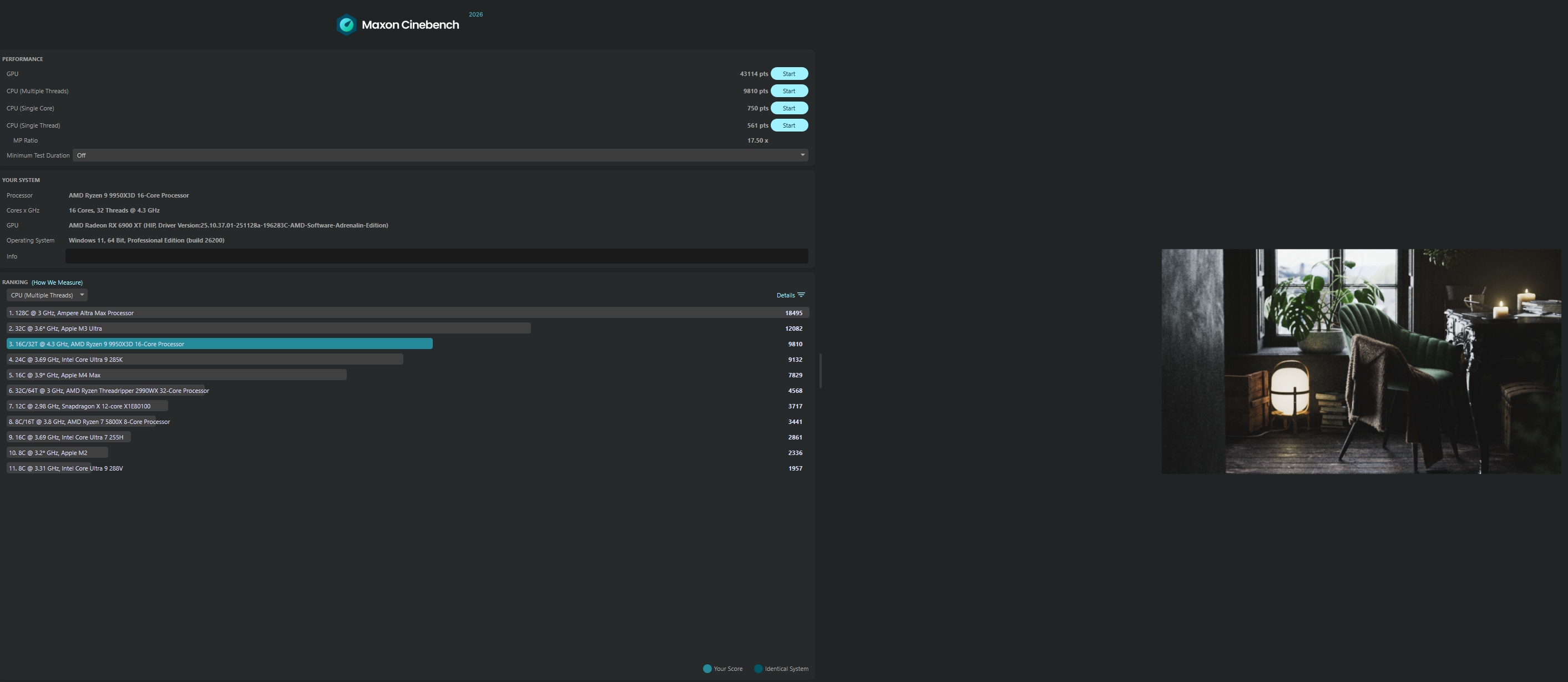Select the Apple M3 Ultra ranking row
The width and height of the screenshot is (1568, 682).
(268, 329)
